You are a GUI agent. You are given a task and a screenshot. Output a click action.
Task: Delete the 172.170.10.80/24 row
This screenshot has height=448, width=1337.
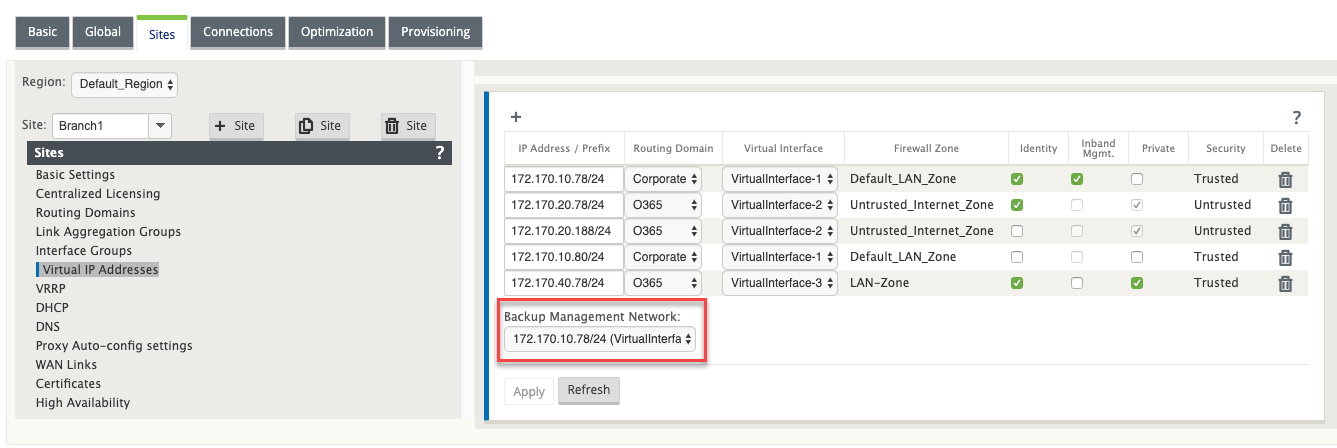pos(1286,258)
